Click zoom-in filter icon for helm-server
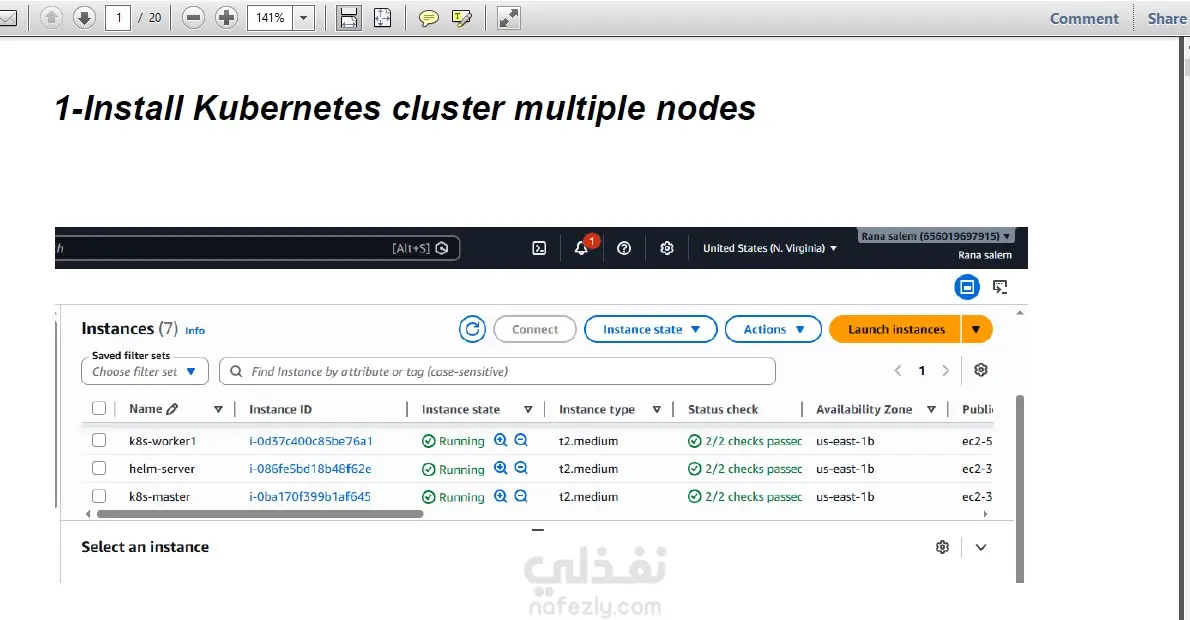 [x=500, y=468]
